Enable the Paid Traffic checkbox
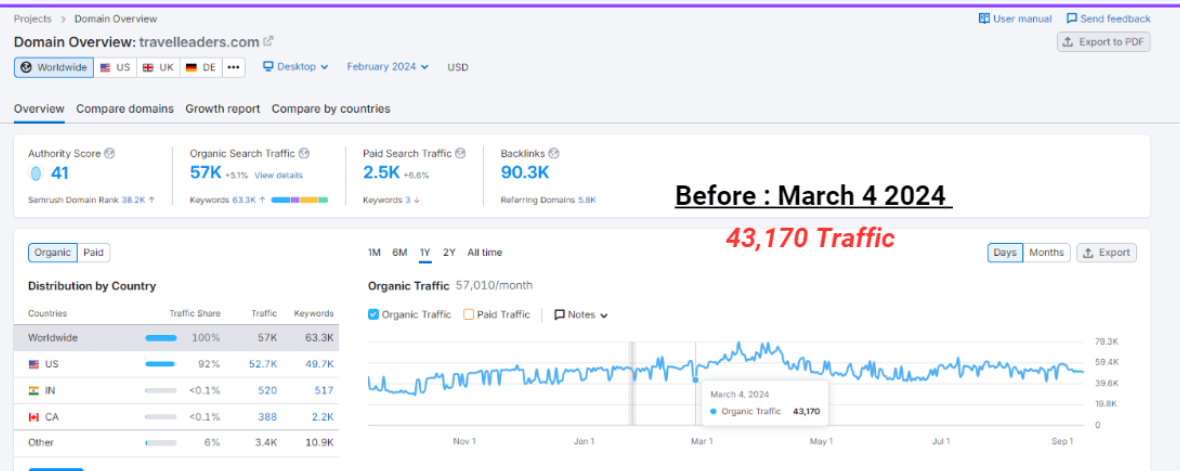 click(x=469, y=314)
